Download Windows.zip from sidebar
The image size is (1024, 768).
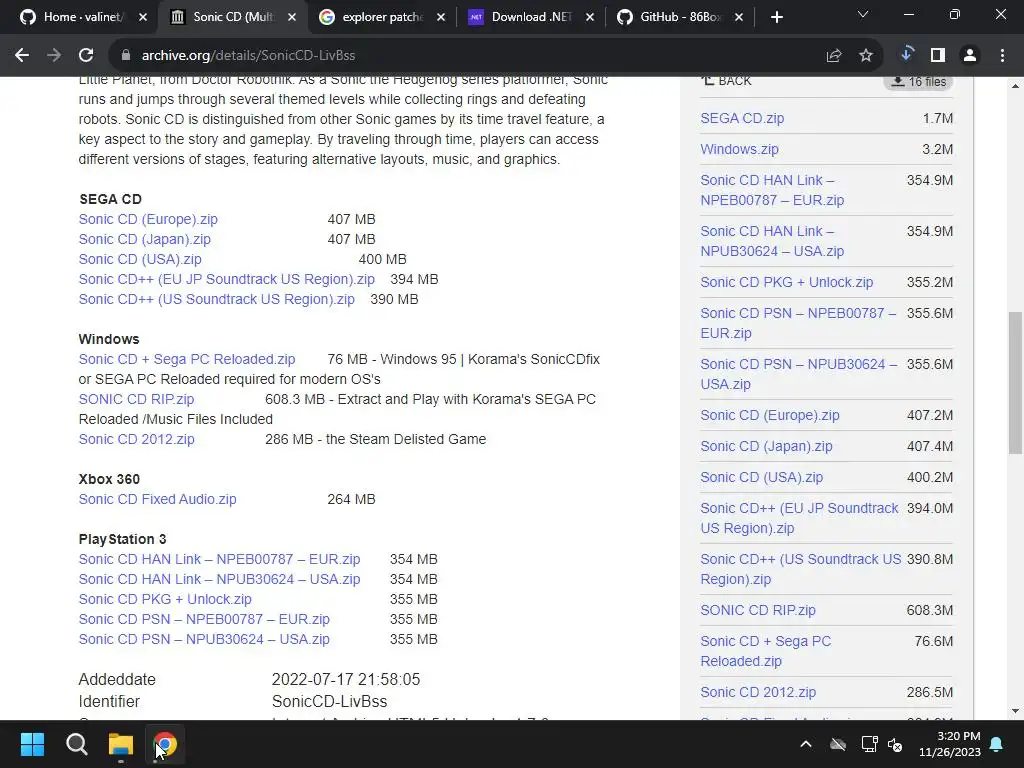[739, 149]
